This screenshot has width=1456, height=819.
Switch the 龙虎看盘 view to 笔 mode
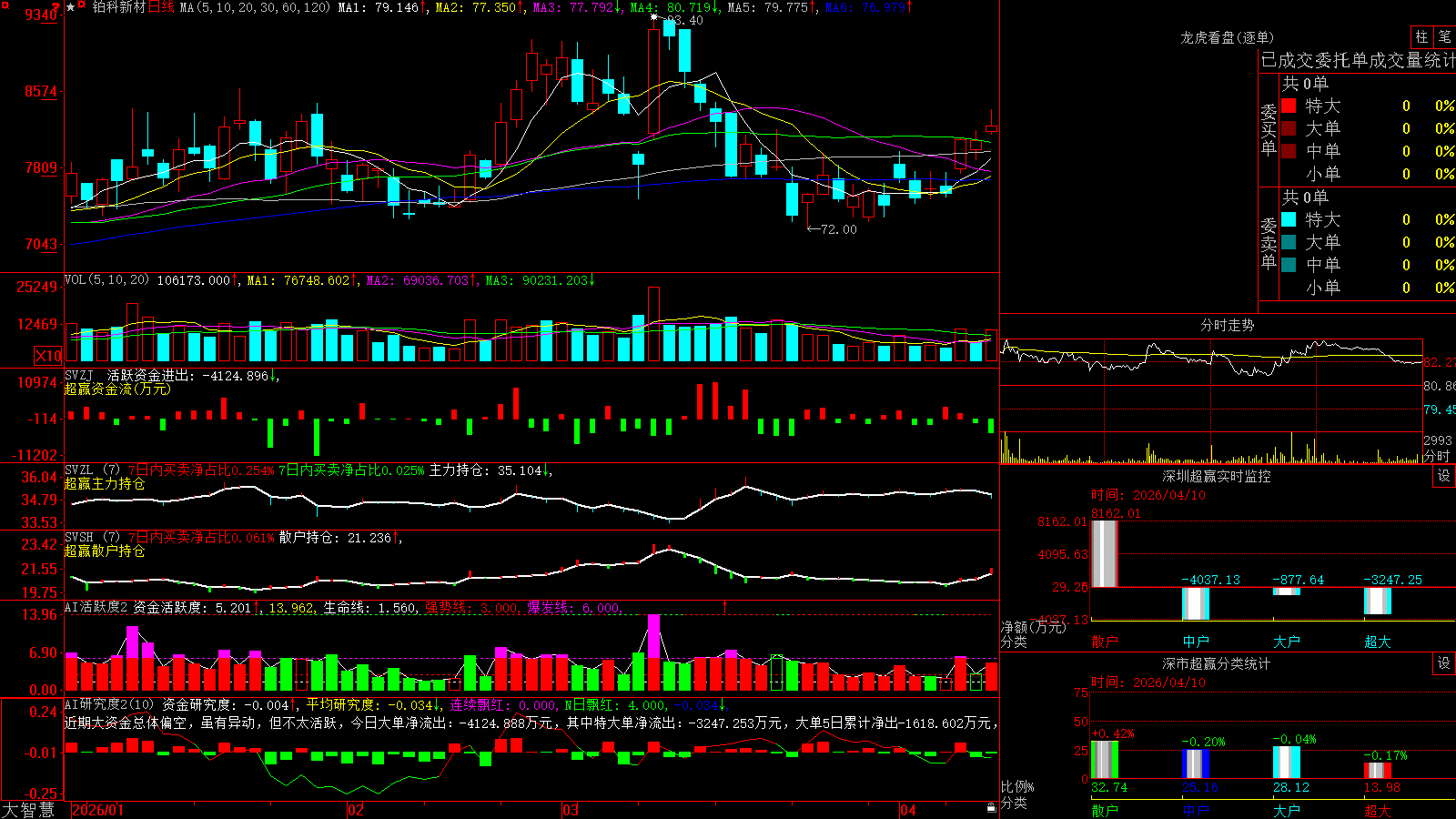click(x=1444, y=36)
